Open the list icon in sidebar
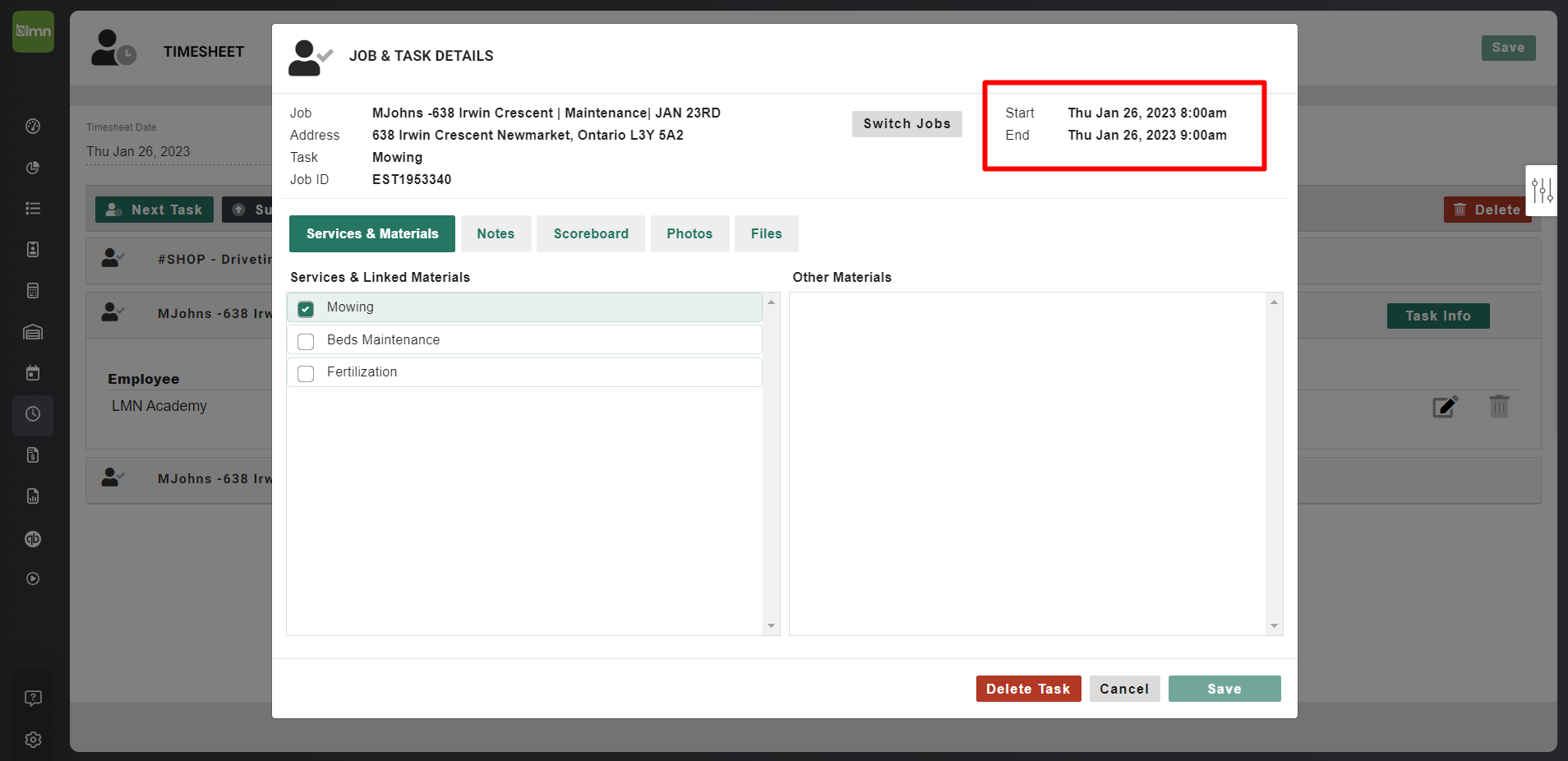 [33, 209]
